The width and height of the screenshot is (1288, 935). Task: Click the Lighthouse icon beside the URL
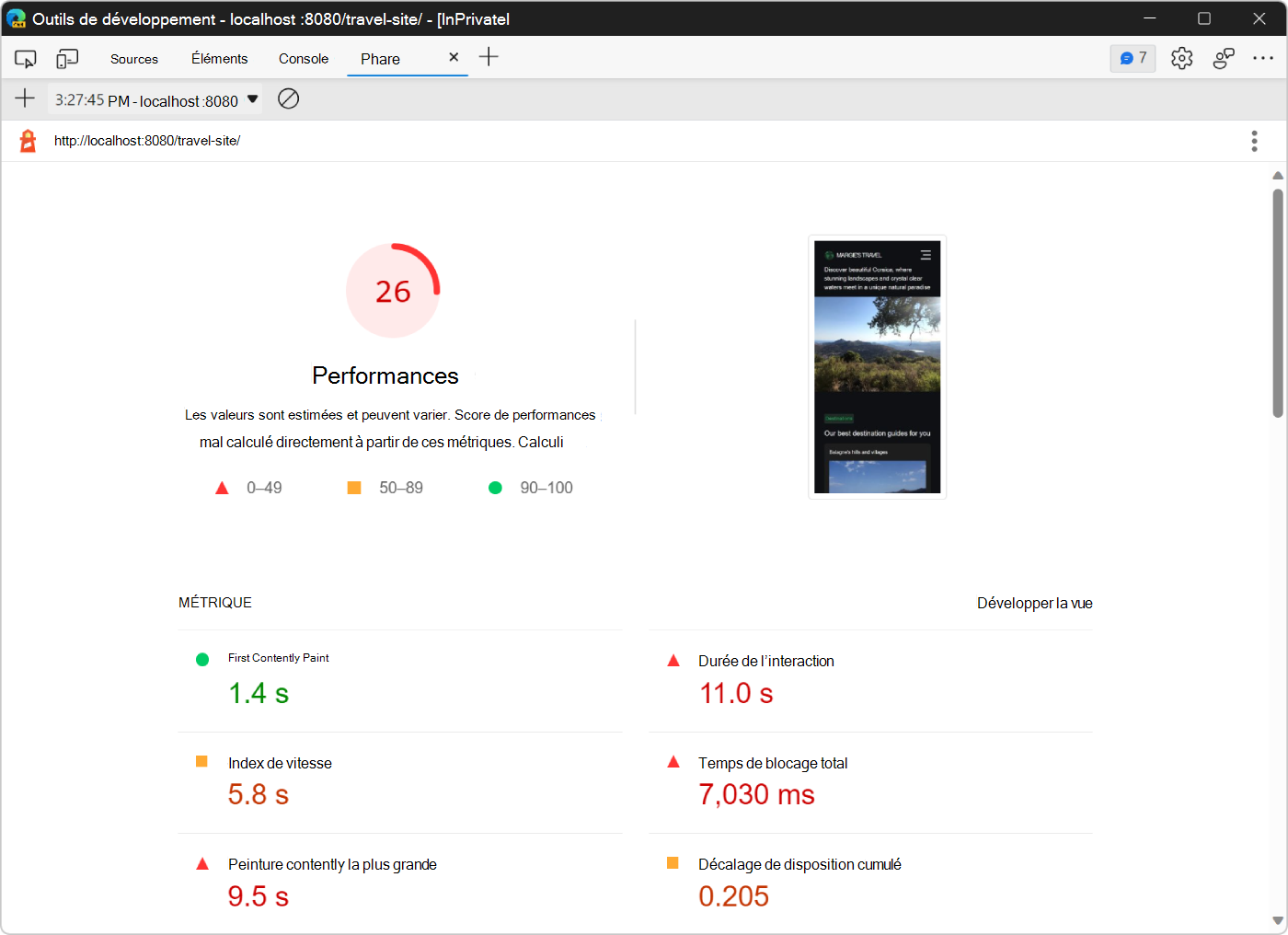[x=26, y=140]
